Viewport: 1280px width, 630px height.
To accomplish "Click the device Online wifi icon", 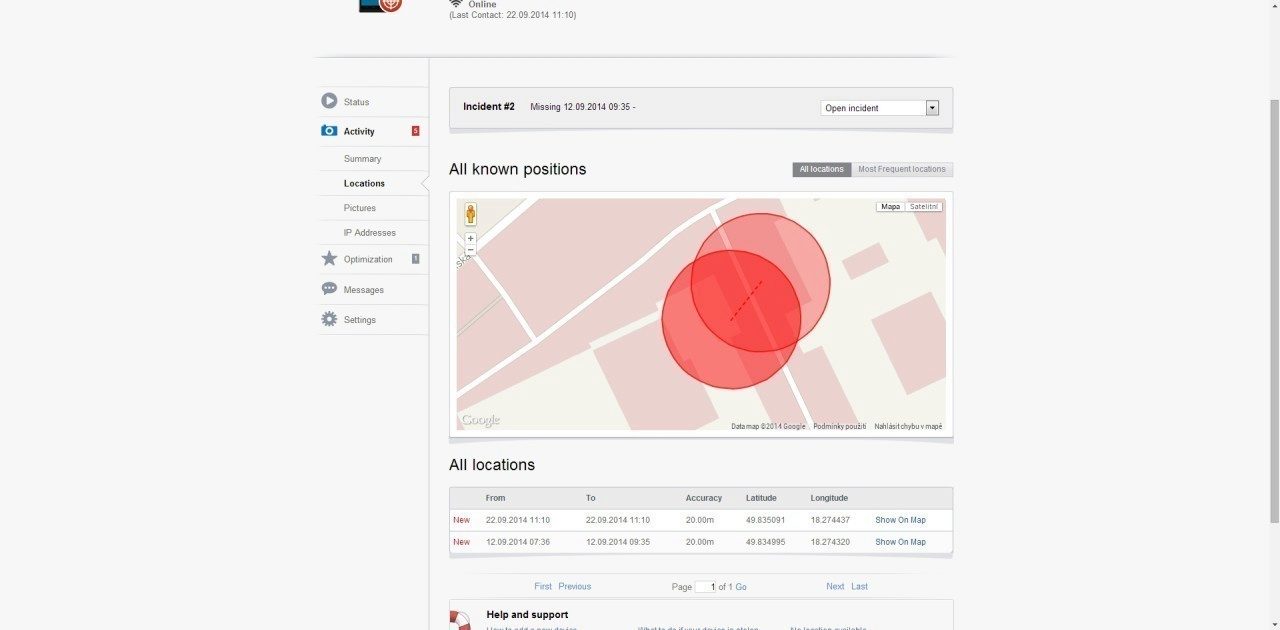I will pos(456,4).
